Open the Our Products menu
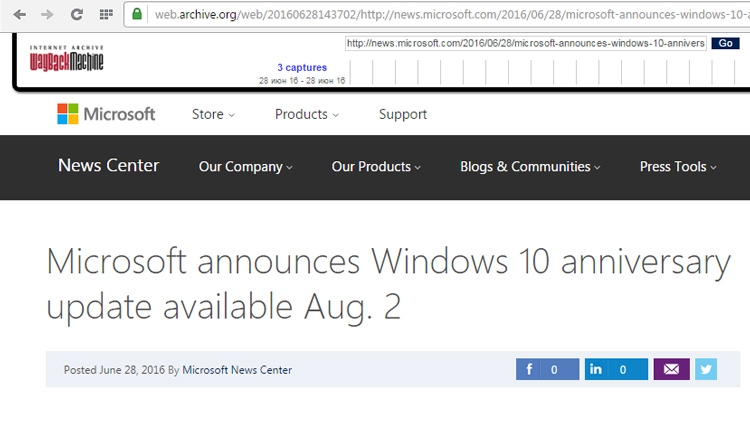Image resolution: width=750 pixels, height=432 pixels. tap(376, 167)
